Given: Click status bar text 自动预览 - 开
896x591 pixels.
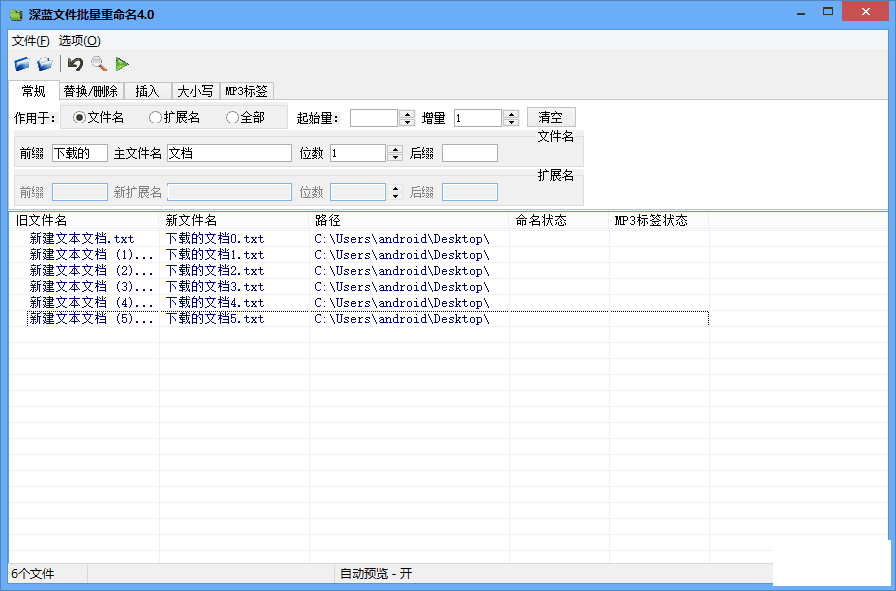Looking at the screenshot, I should click(x=376, y=573).
